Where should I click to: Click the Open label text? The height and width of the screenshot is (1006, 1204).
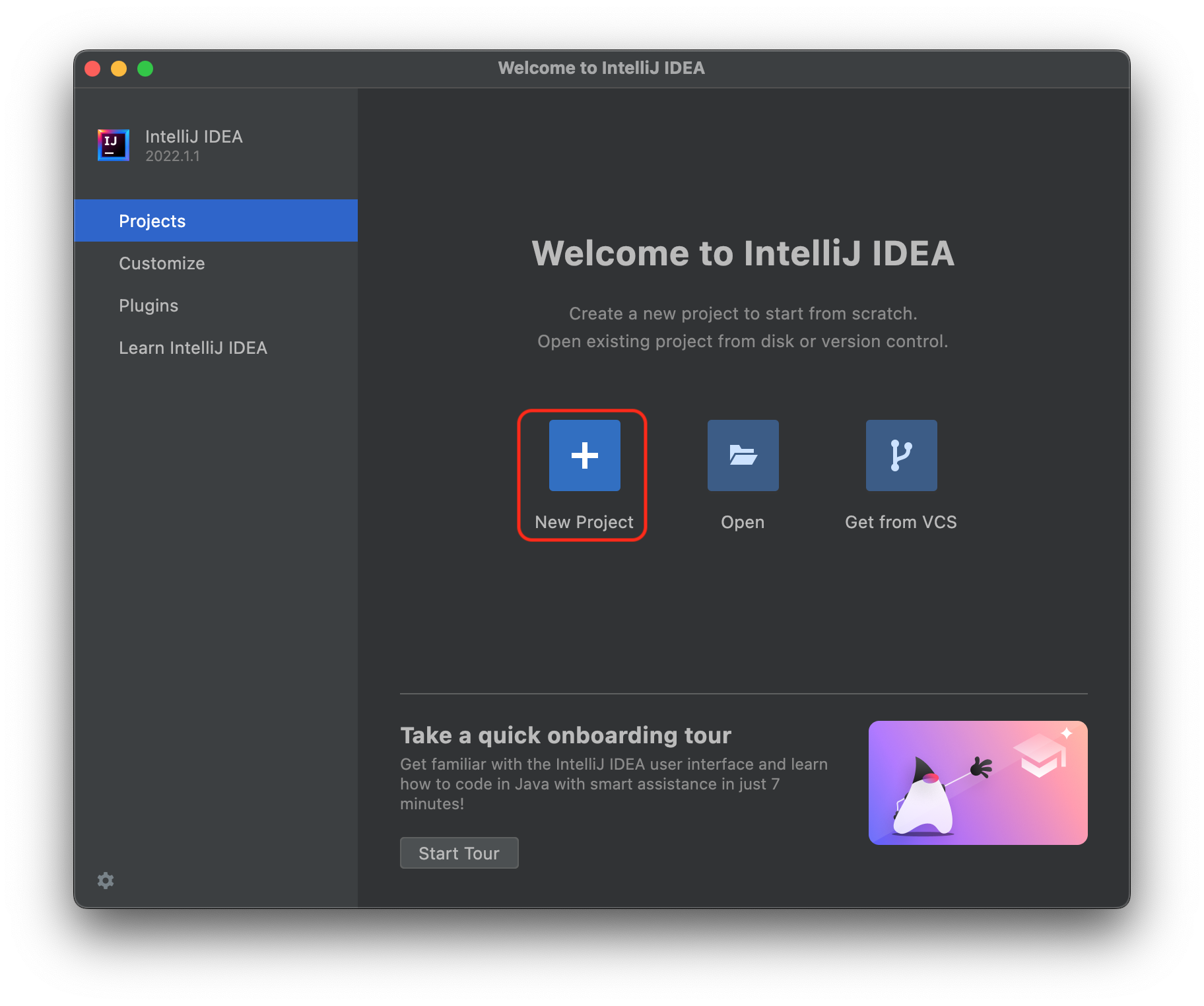743,522
